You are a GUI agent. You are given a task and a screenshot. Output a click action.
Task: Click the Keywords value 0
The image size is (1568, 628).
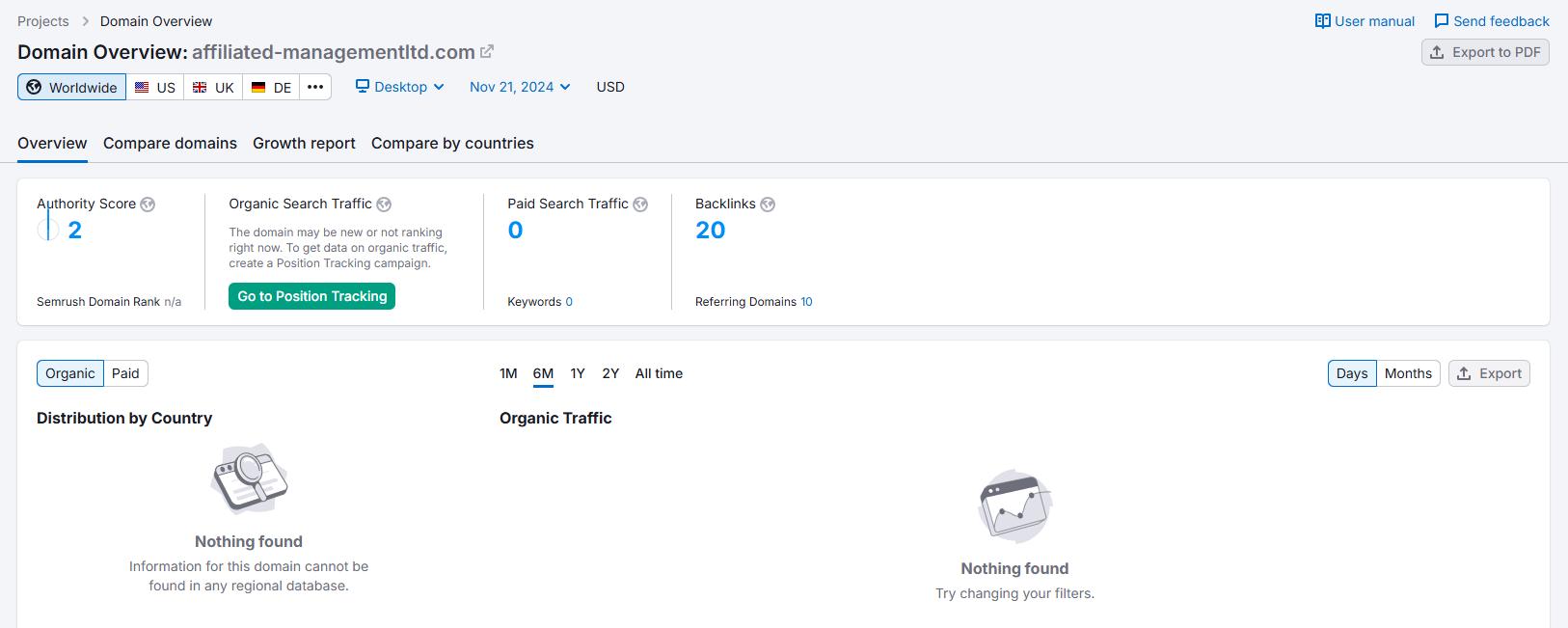click(569, 302)
